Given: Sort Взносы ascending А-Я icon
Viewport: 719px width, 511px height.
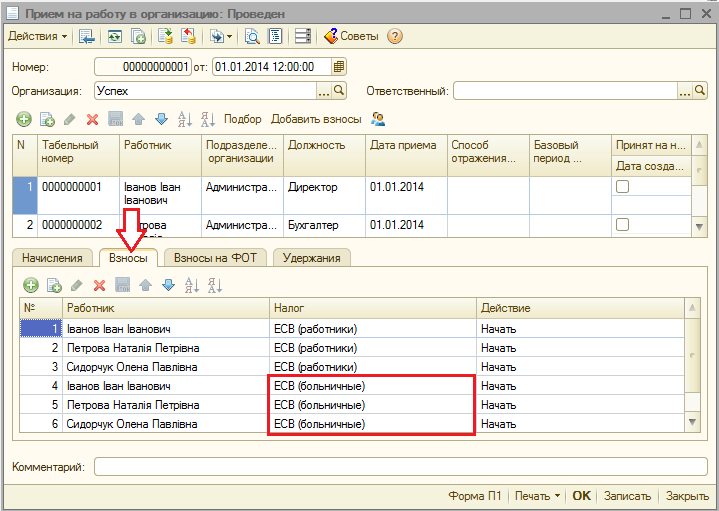Looking at the screenshot, I should (x=192, y=285).
